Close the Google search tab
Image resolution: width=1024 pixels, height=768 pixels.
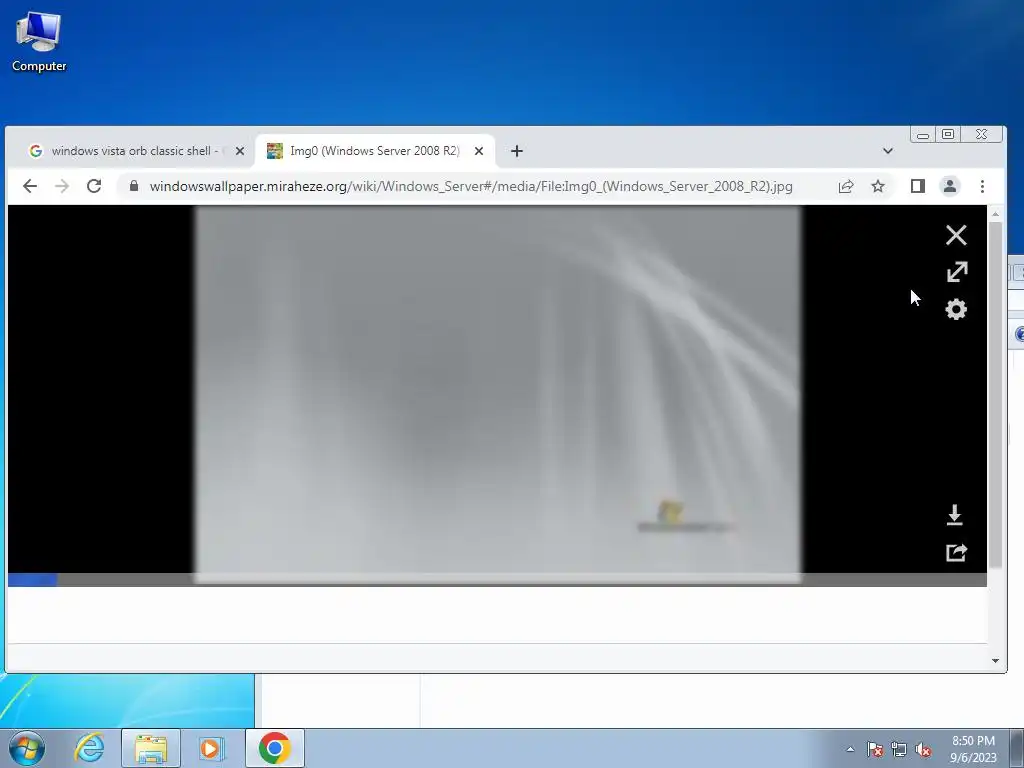pyautogui.click(x=240, y=151)
